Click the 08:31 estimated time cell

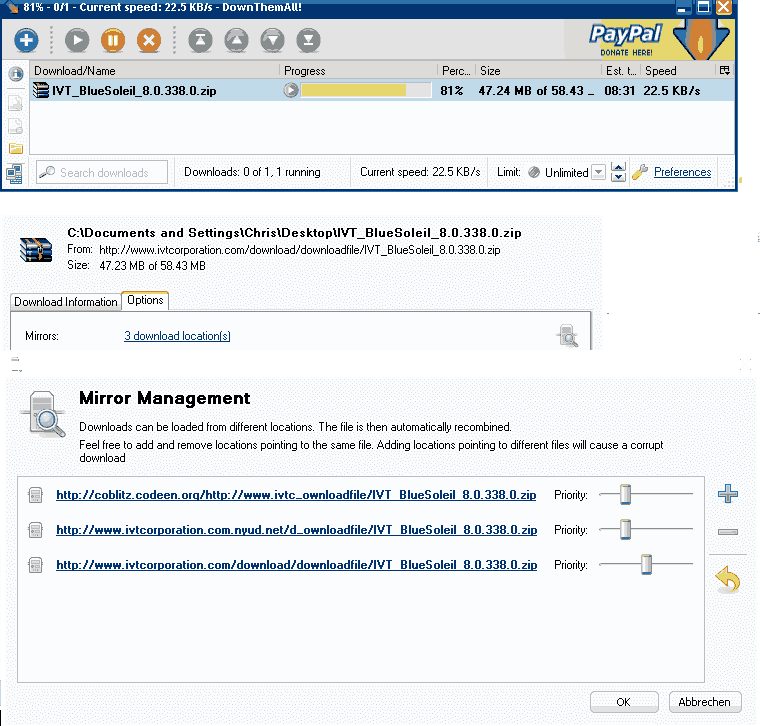[619, 91]
